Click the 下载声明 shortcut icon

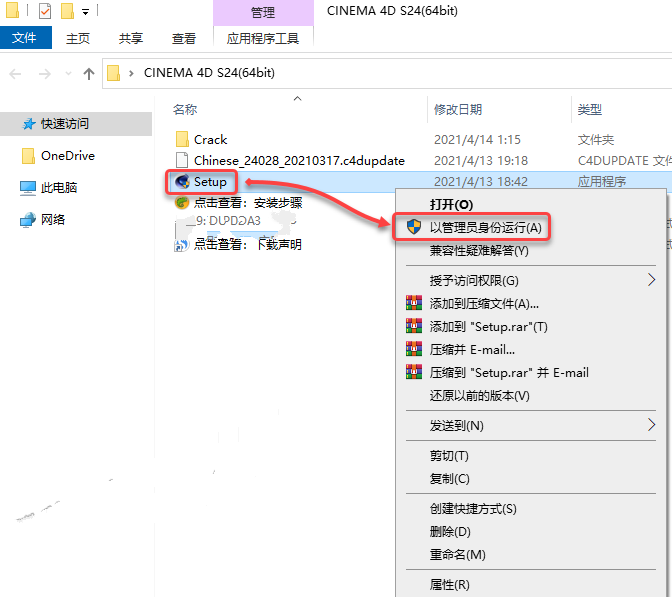click(181, 245)
